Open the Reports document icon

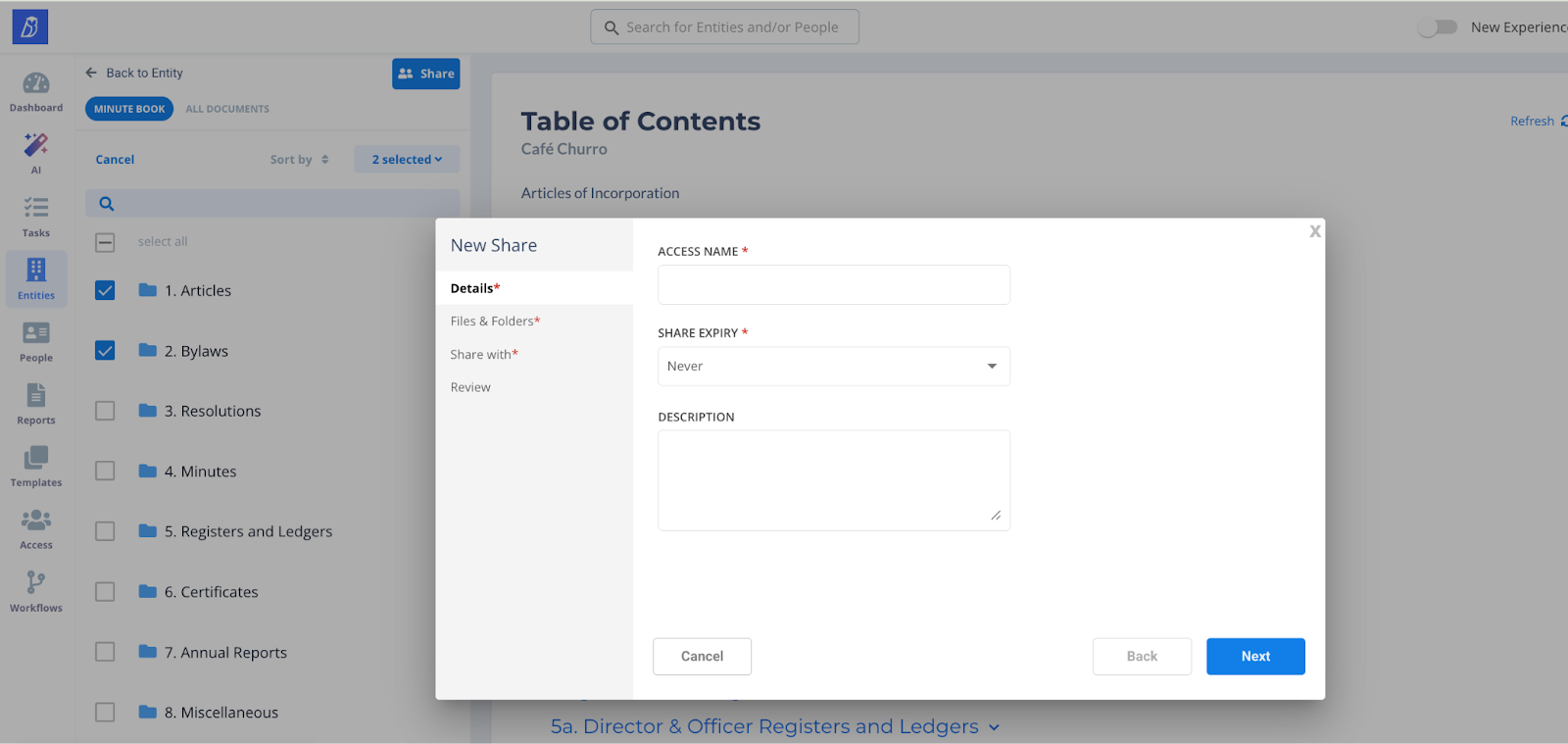36,396
